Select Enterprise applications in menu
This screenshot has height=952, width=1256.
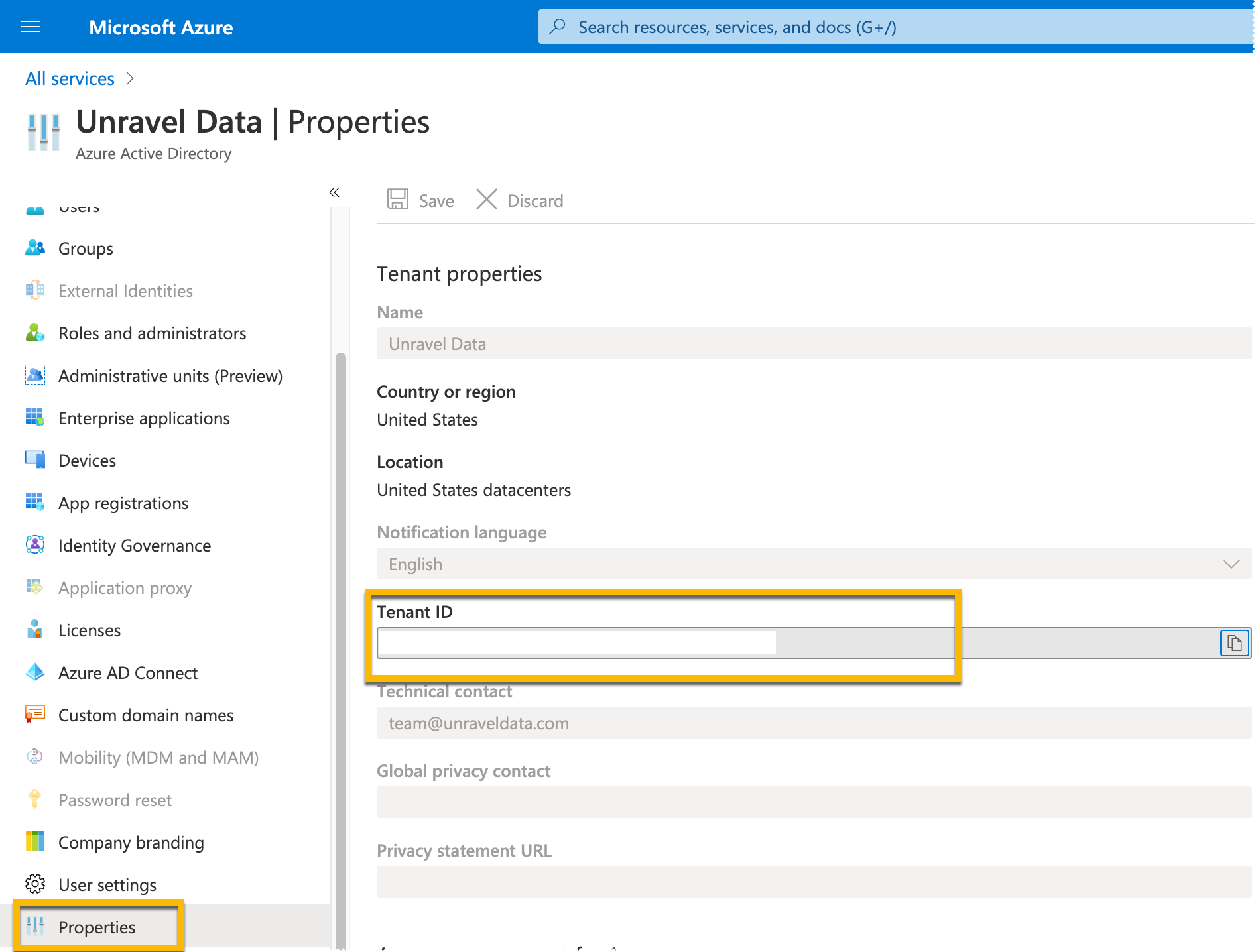tap(144, 418)
